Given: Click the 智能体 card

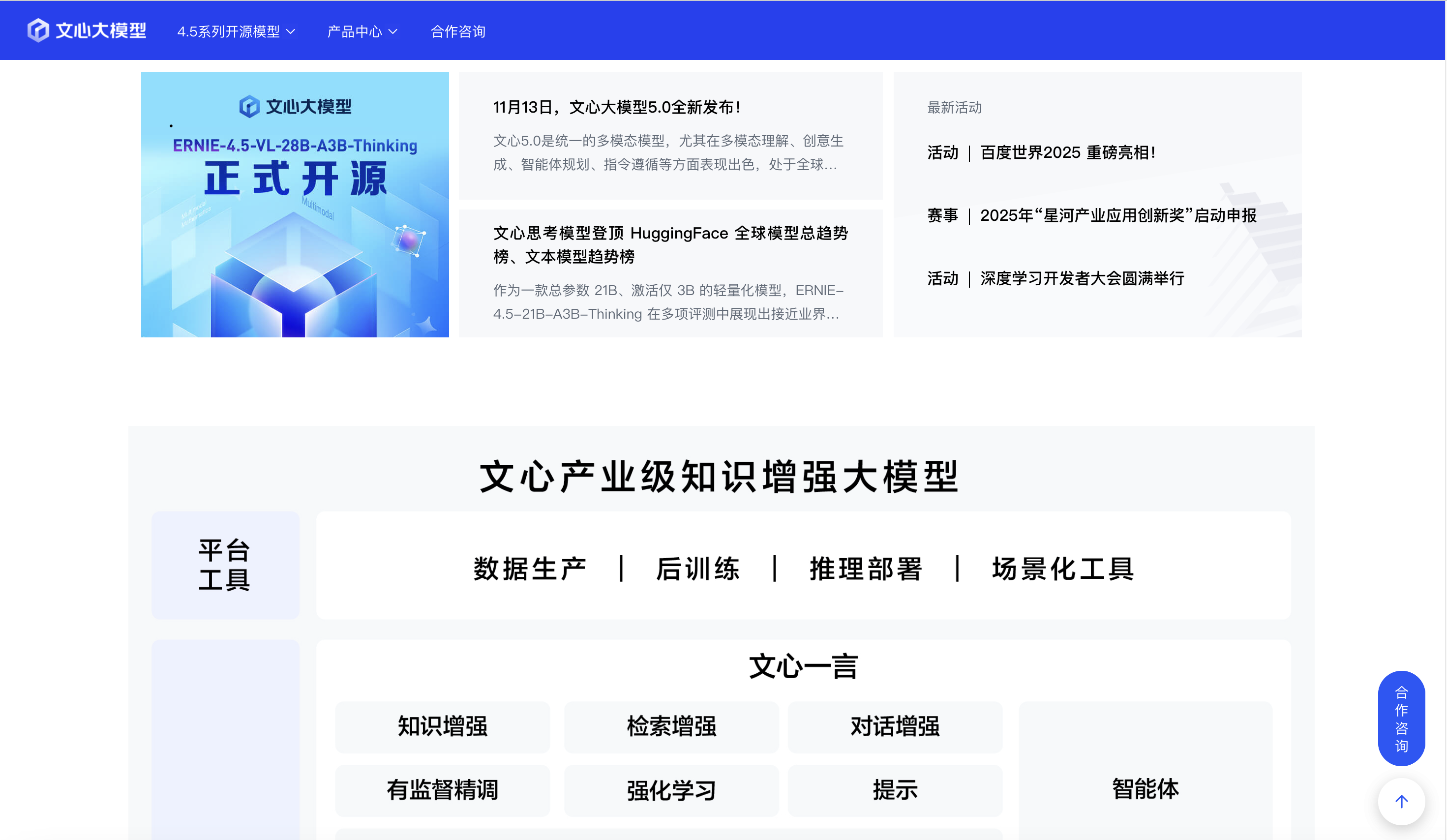Looking at the screenshot, I should point(1145,789).
